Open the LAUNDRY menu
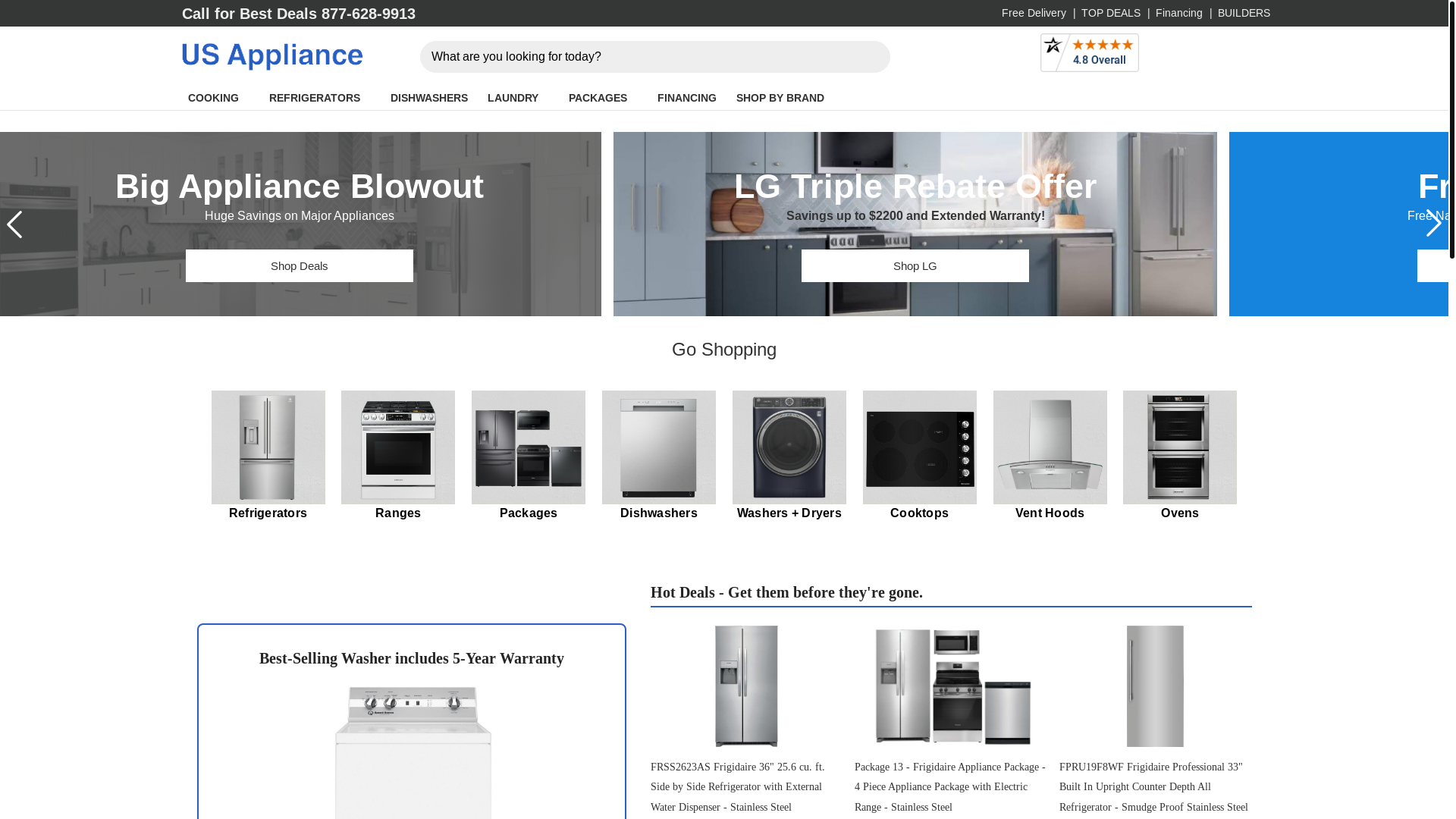Viewport: 1456px width, 819px height. 513,98
